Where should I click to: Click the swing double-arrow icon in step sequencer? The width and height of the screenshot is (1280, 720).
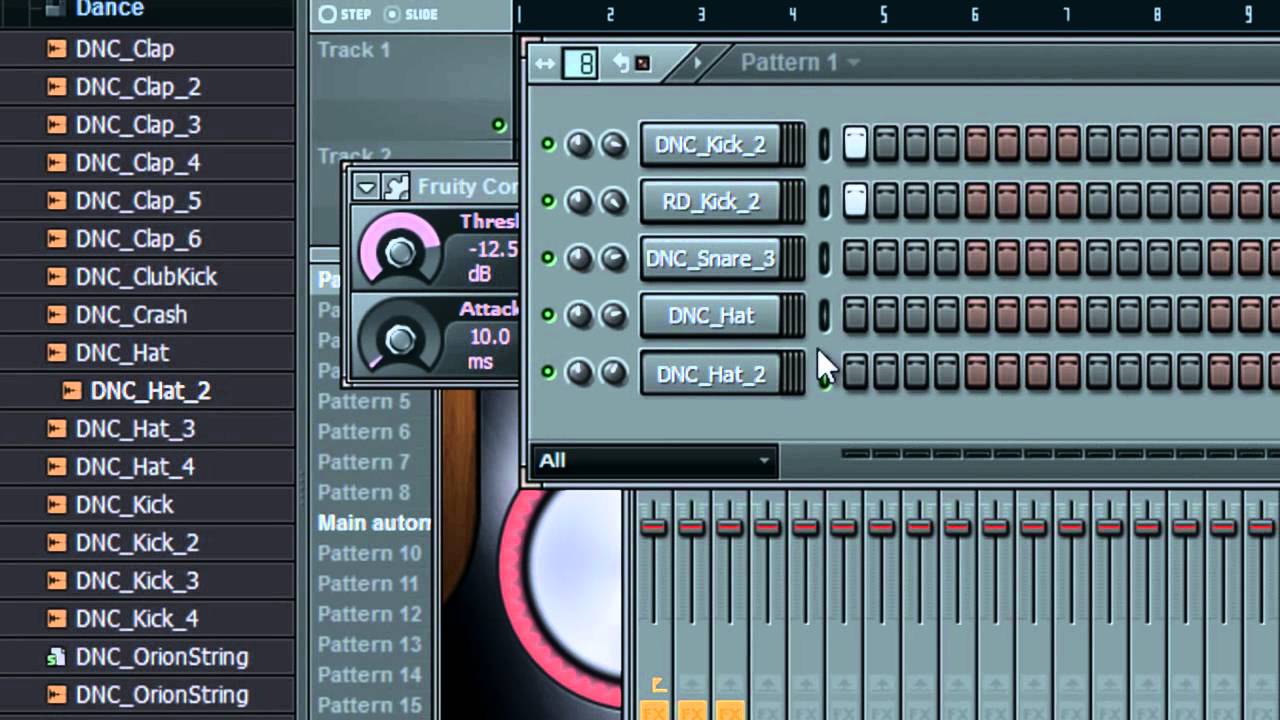click(x=545, y=64)
